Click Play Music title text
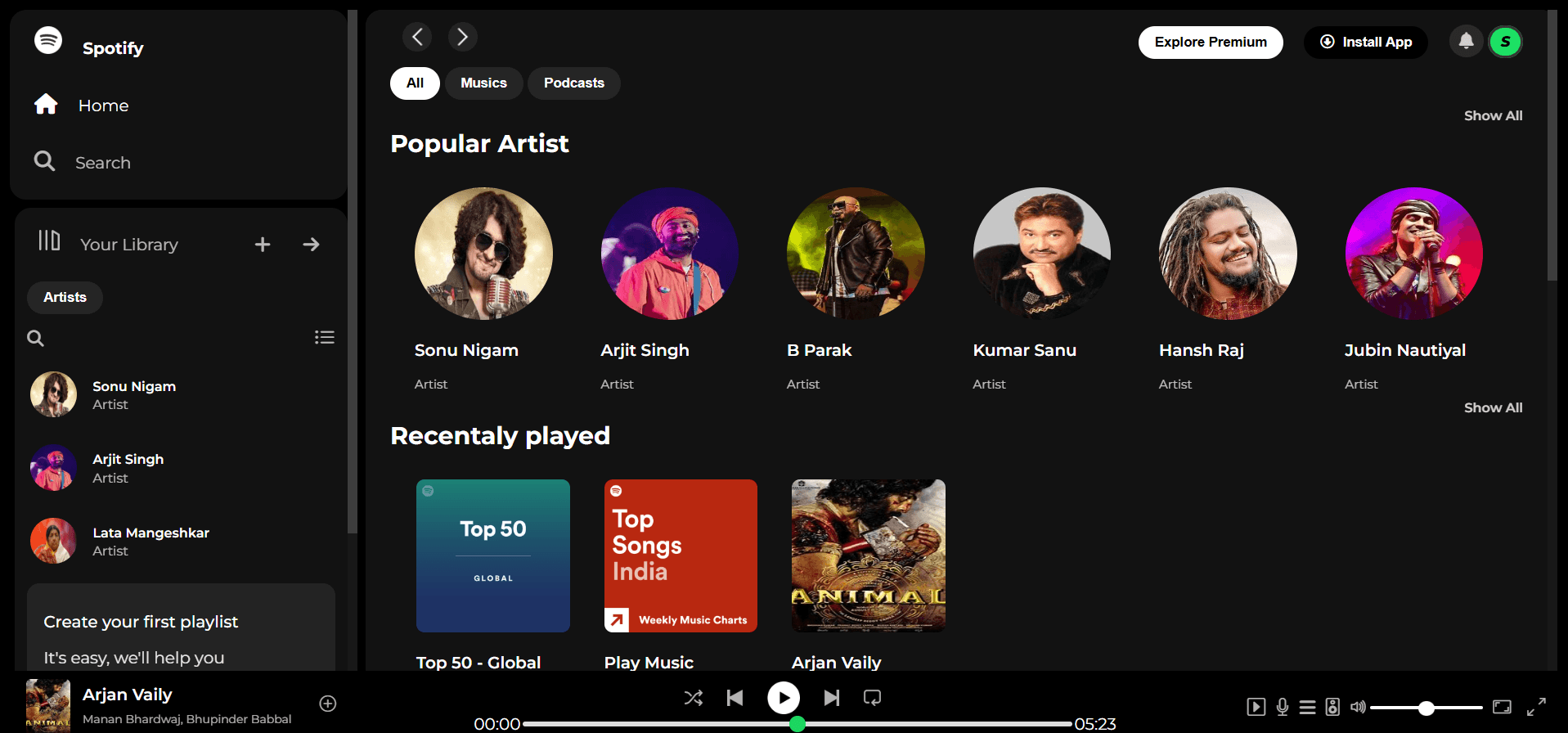This screenshot has width=1568, height=733. coord(649,663)
